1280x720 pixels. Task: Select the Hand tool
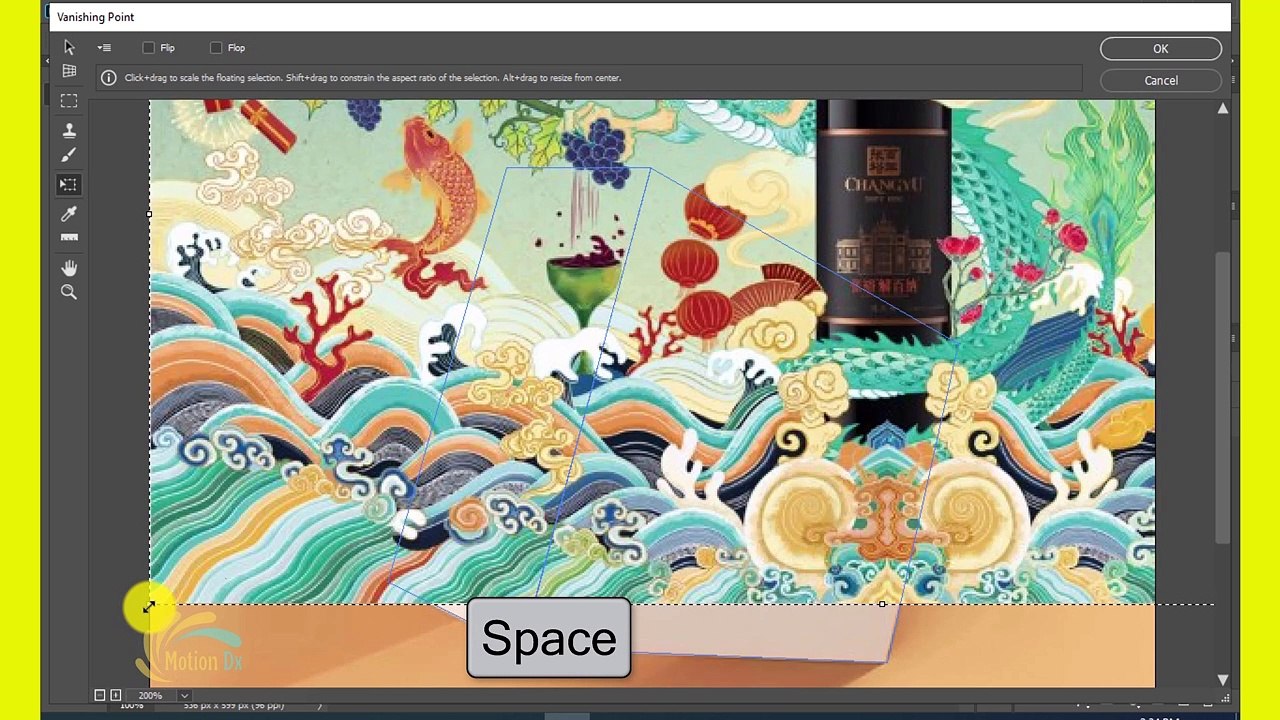tap(69, 267)
